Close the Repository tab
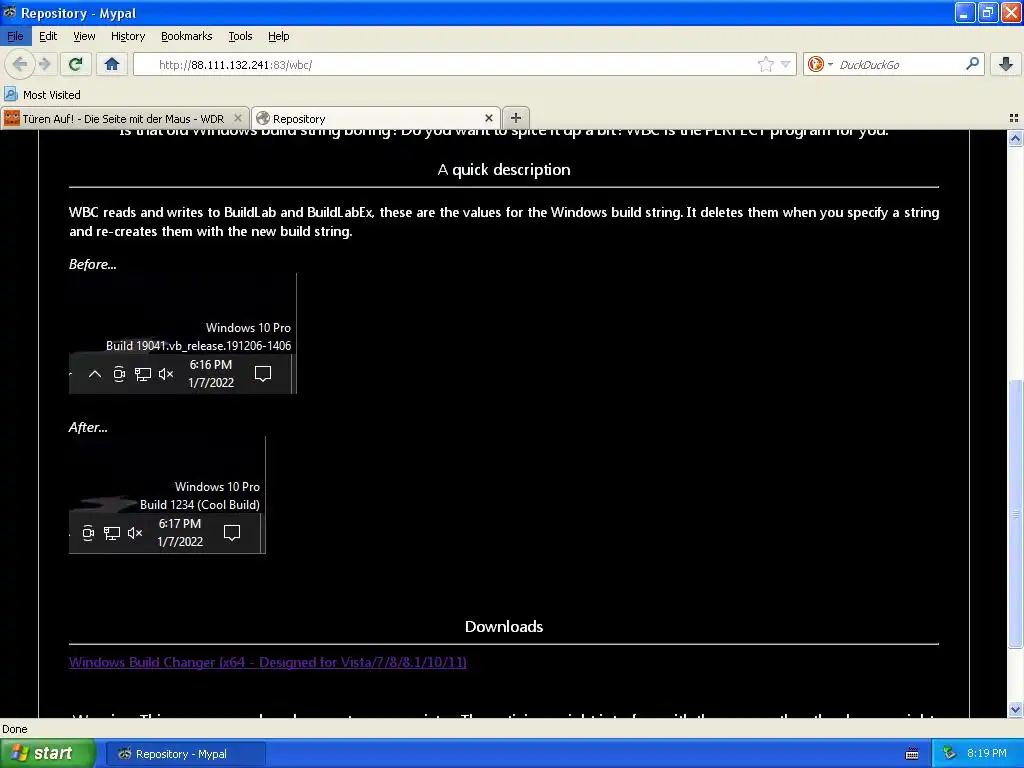The height and width of the screenshot is (768, 1024). pos(488,118)
